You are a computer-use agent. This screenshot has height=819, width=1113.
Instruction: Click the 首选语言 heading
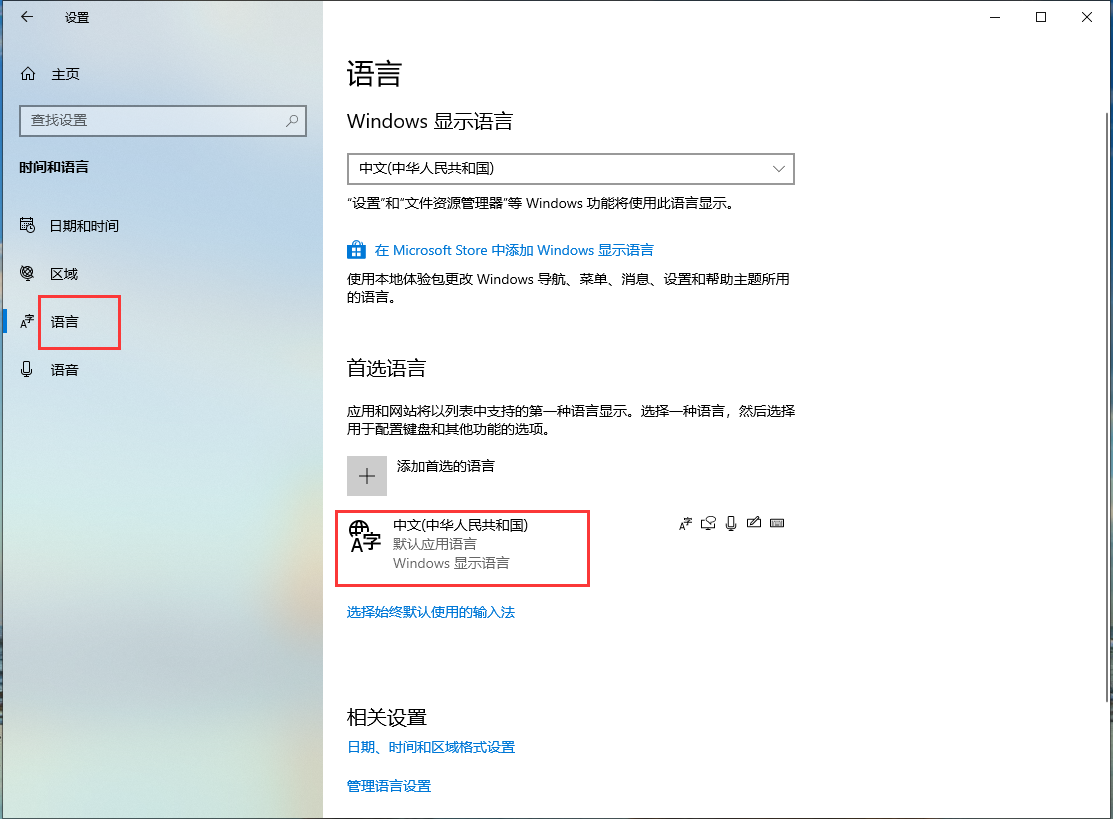[x=386, y=368]
